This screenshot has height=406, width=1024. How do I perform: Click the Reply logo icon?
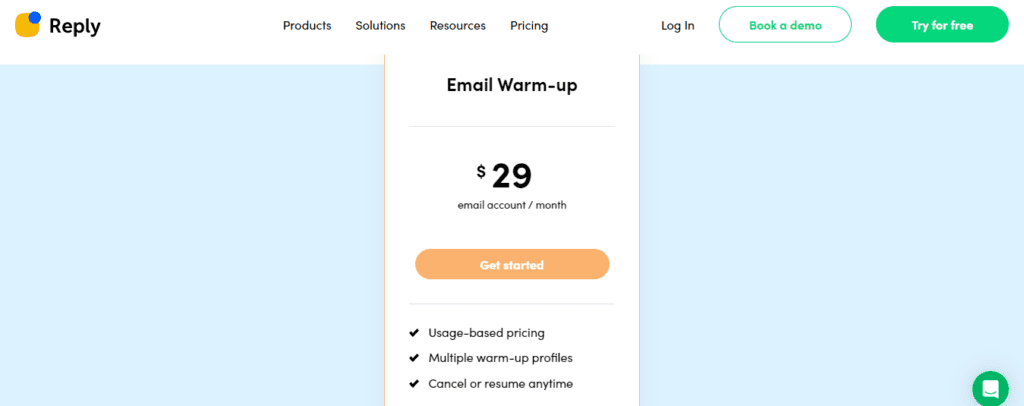tap(28, 24)
